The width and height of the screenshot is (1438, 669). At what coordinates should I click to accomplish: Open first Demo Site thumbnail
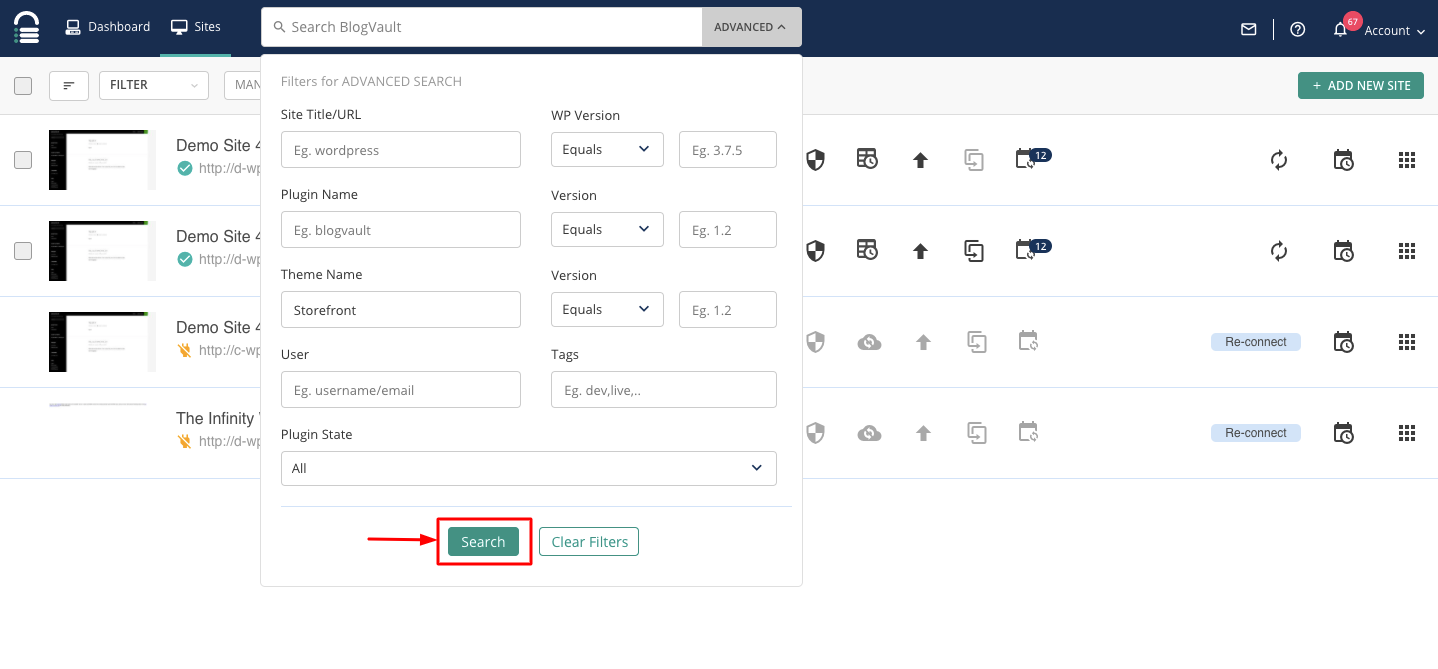[x=102, y=160]
